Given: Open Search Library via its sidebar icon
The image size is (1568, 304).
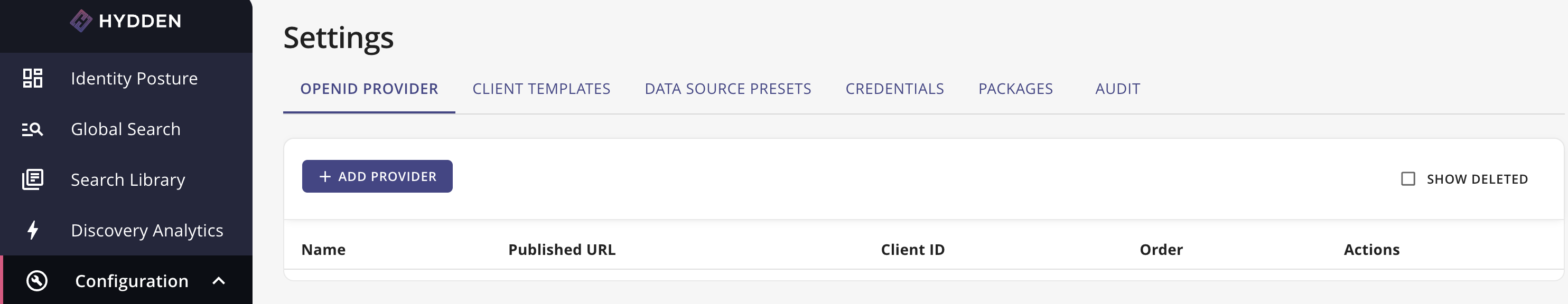Looking at the screenshot, I should click(x=33, y=179).
